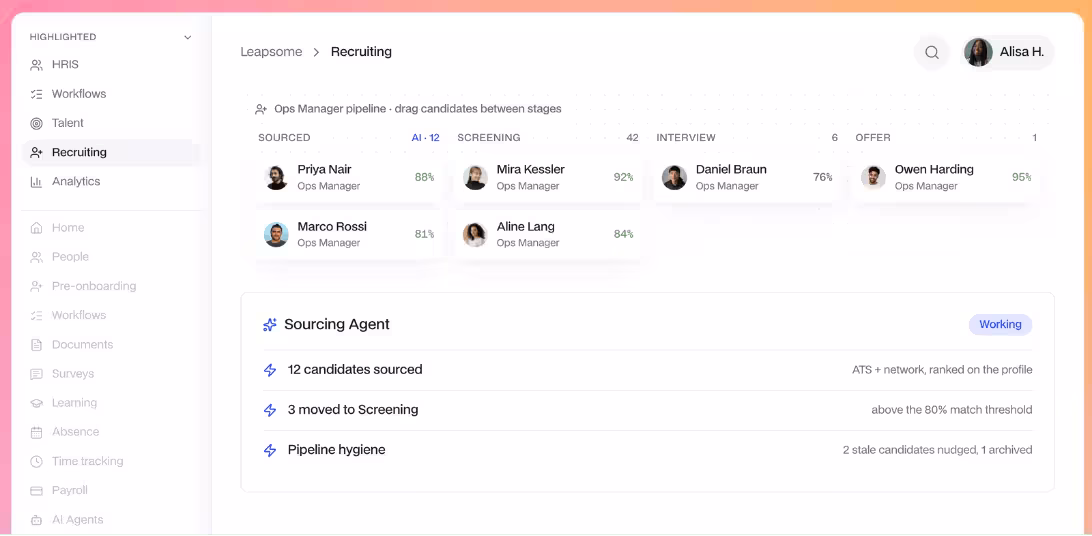This screenshot has width=1092, height=536.
Task: Click Alisa H. avatar photo
Action: (x=978, y=52)
